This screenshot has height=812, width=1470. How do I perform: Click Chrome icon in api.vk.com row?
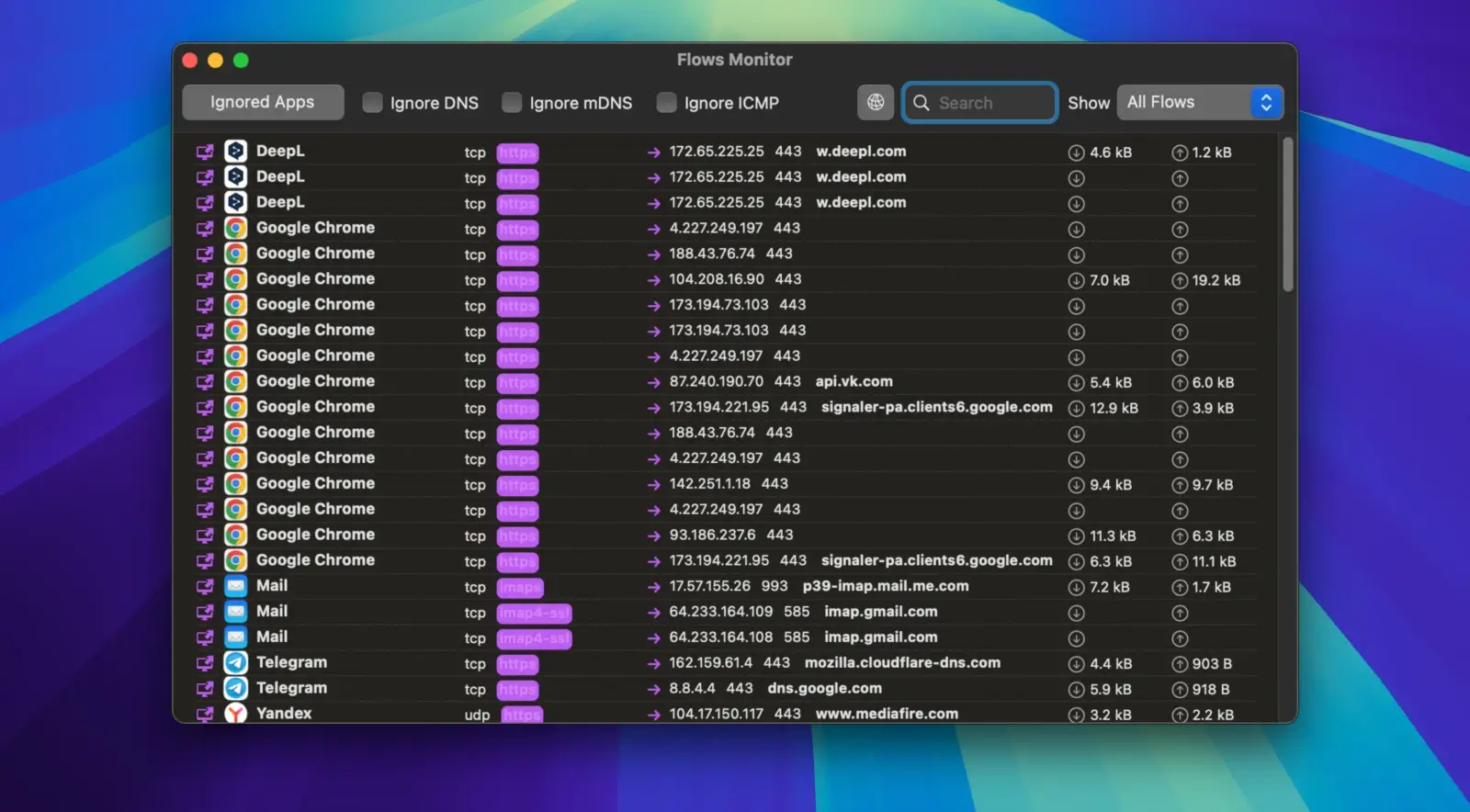coord(236,382)
